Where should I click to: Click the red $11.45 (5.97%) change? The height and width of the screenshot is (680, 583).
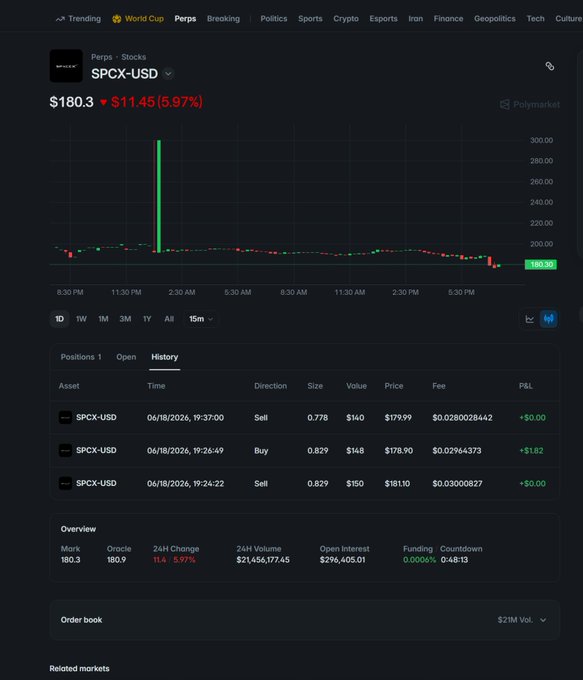pos(151,102)
